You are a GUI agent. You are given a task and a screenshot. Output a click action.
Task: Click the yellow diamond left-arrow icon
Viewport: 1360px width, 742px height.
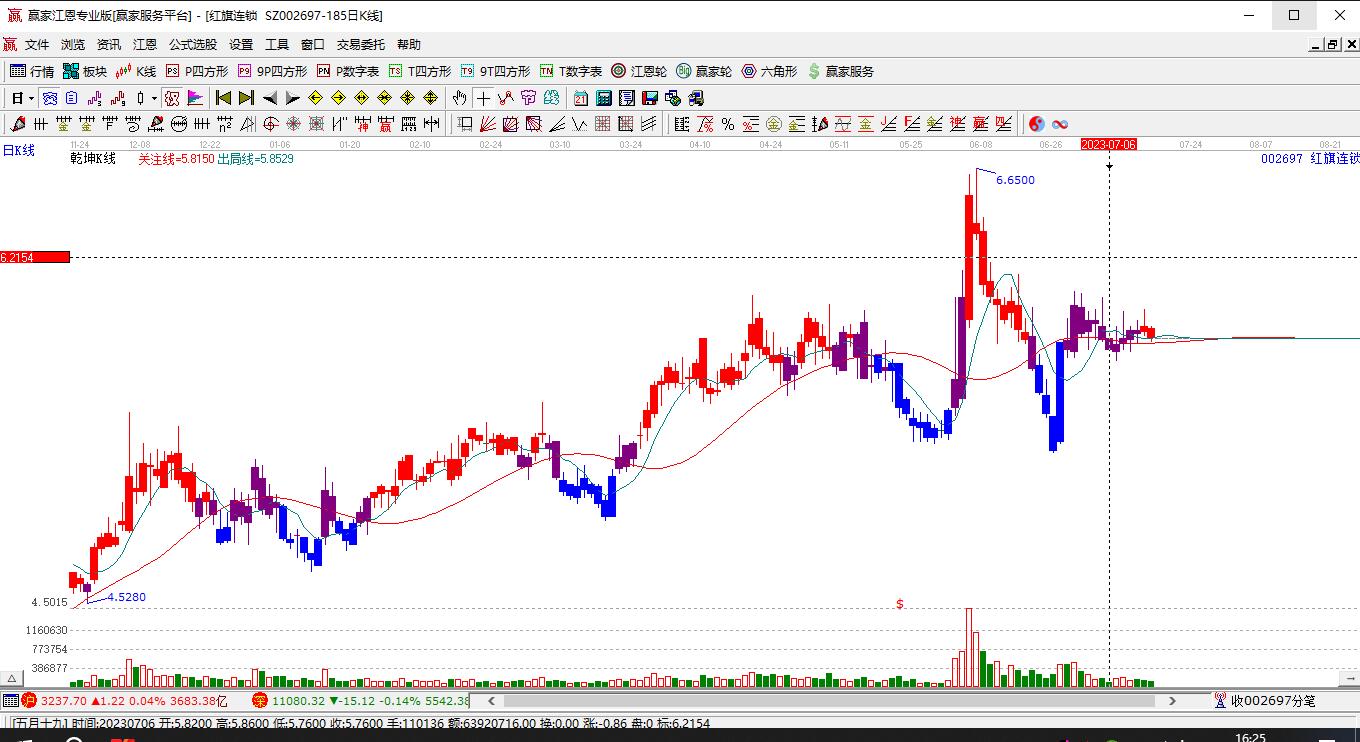316,98
